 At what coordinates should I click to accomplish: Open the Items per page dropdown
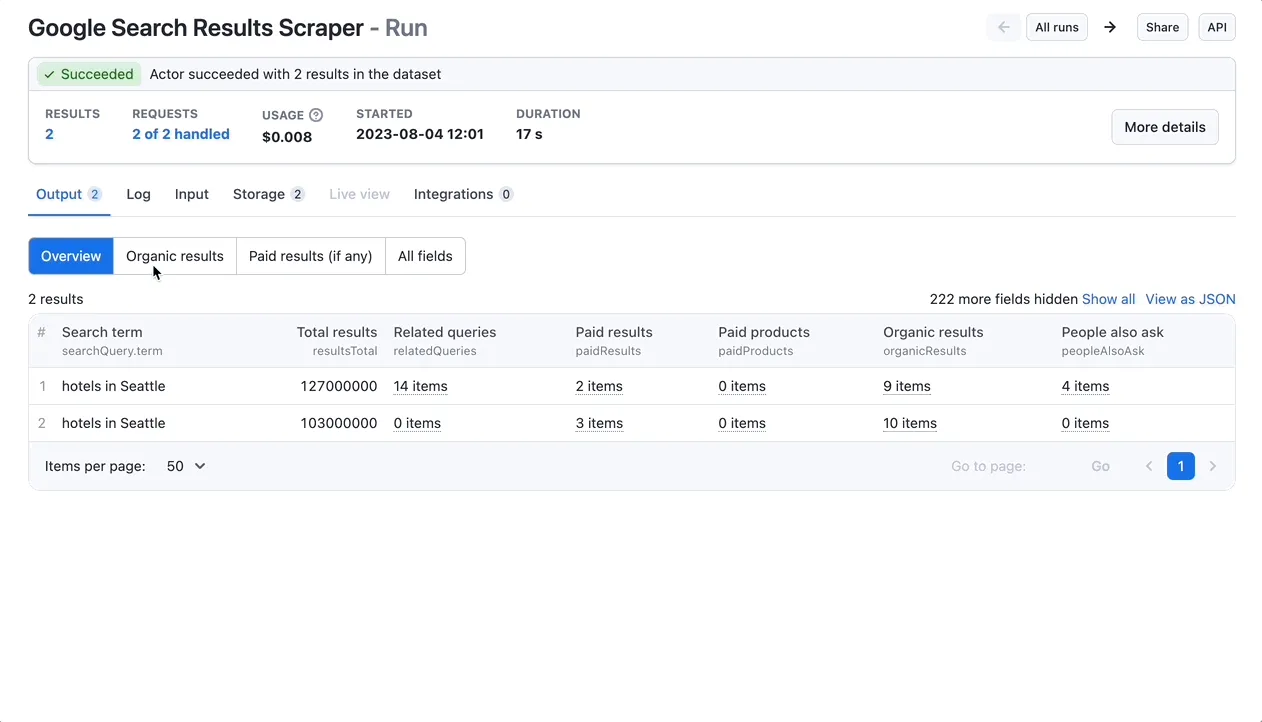[186, 466]
